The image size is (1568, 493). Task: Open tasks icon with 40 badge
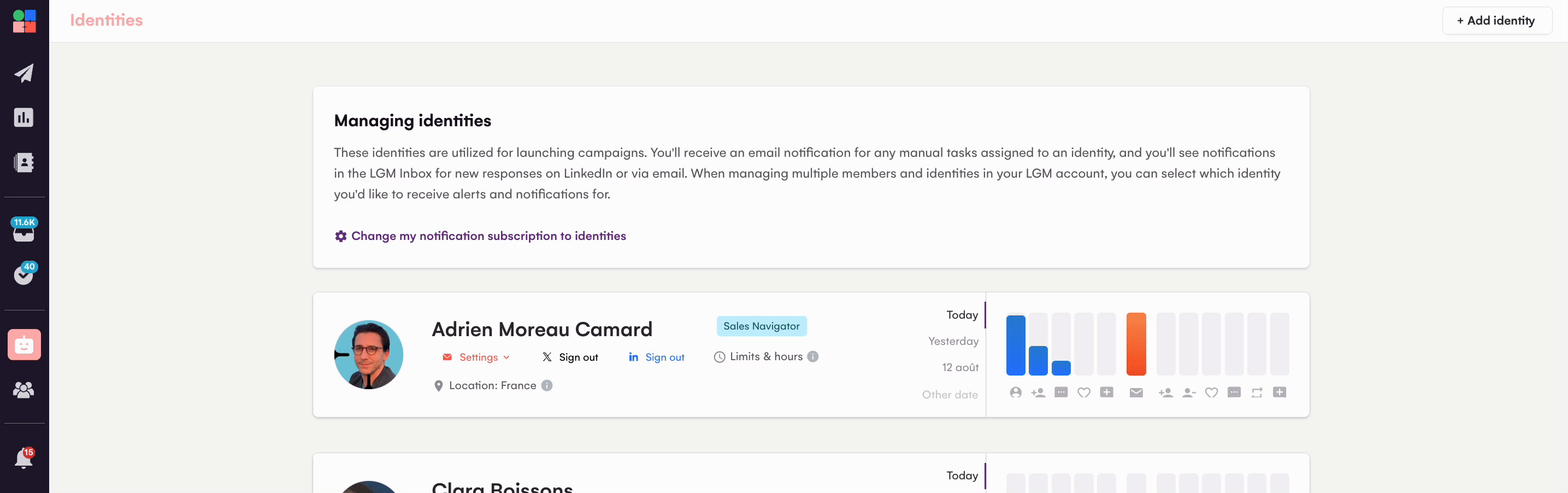pos(23,274)
